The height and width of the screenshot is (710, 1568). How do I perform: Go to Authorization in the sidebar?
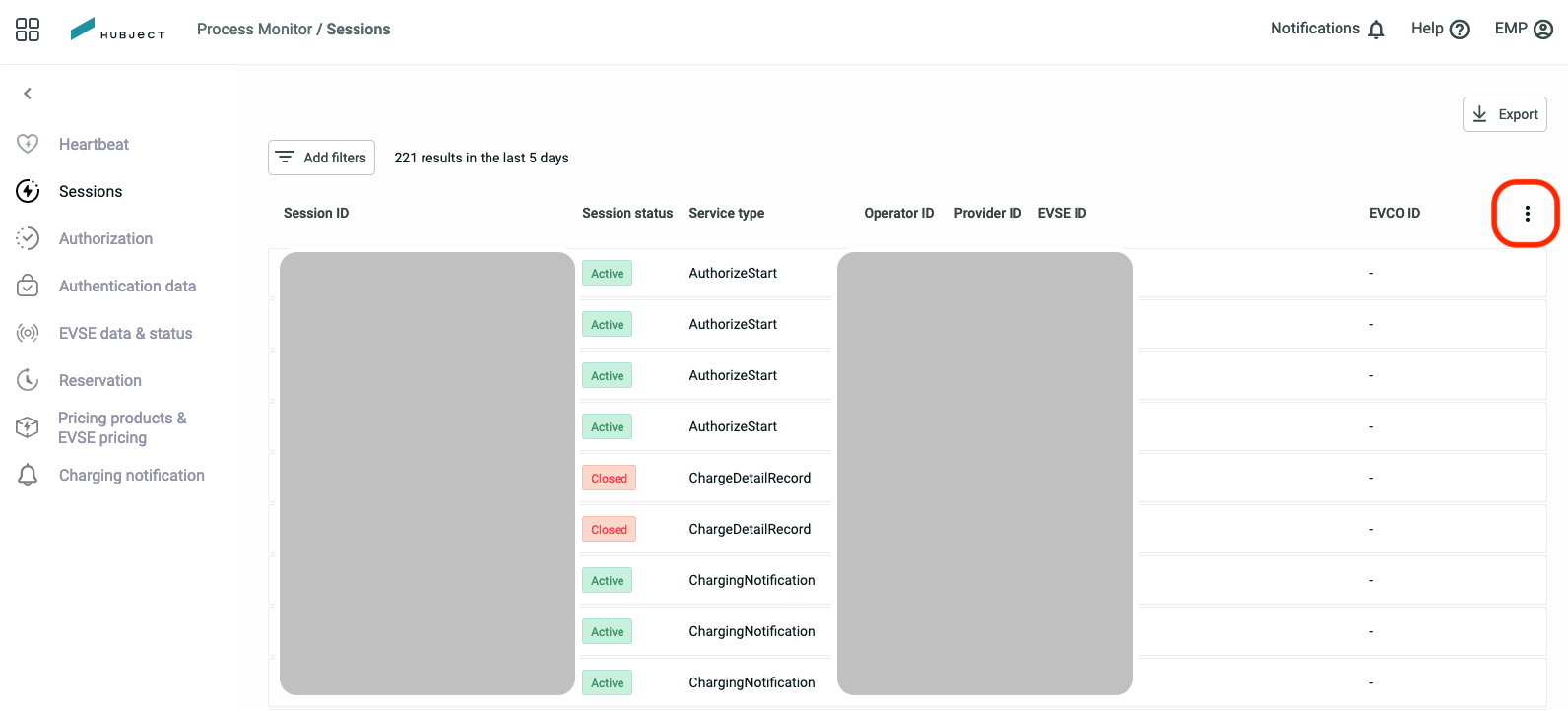tap(105, 238)
